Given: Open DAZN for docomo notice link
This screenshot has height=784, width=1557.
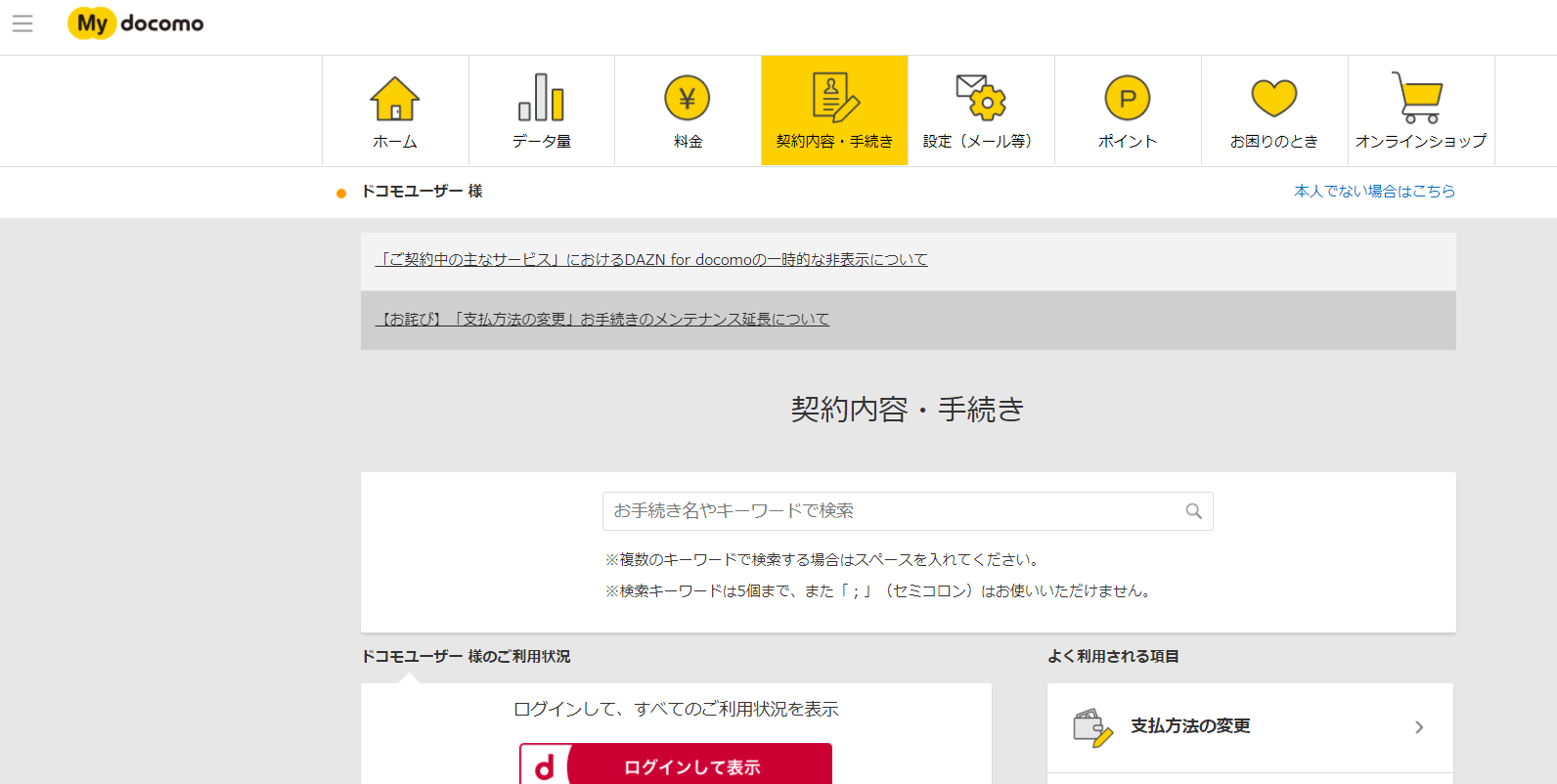Looking at the screenshot, I should point(651,260).
